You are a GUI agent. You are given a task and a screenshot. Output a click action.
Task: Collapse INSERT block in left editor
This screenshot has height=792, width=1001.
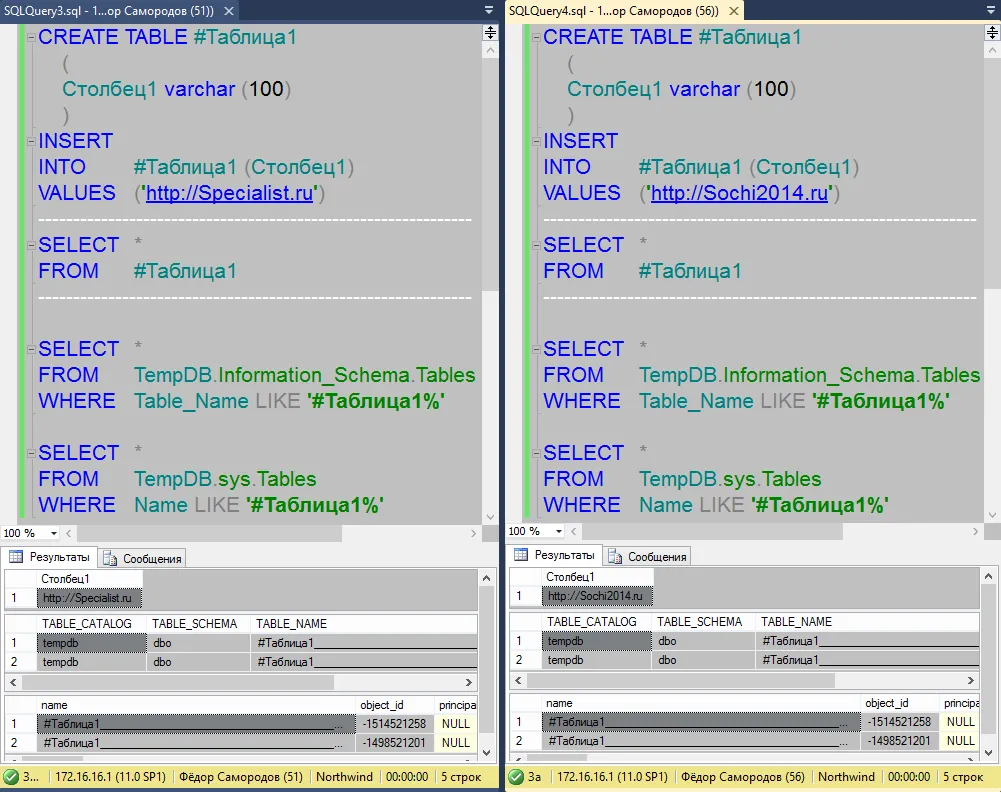click(31, 142)
